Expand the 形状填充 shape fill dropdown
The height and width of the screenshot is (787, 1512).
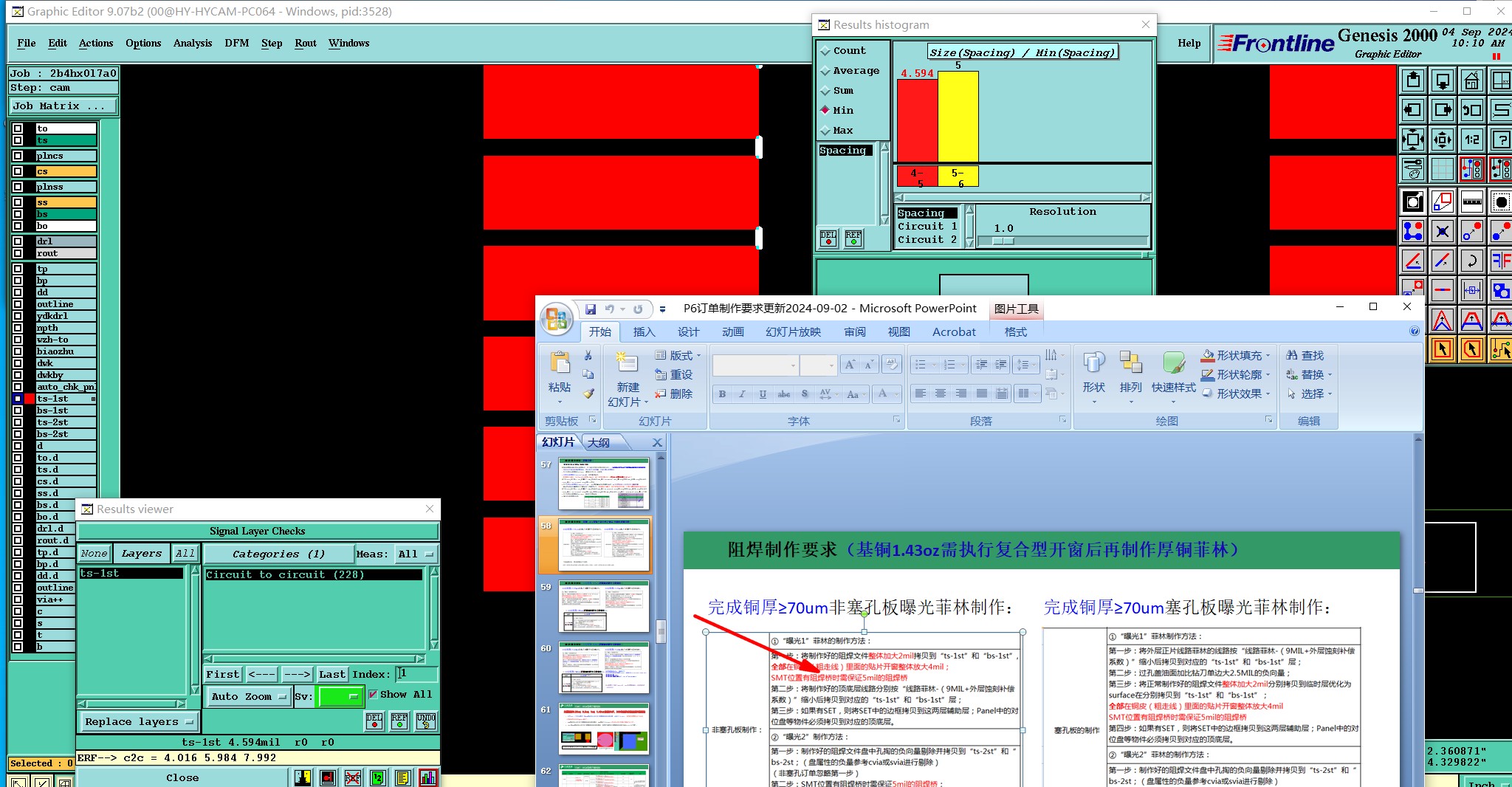point(1268,356)
